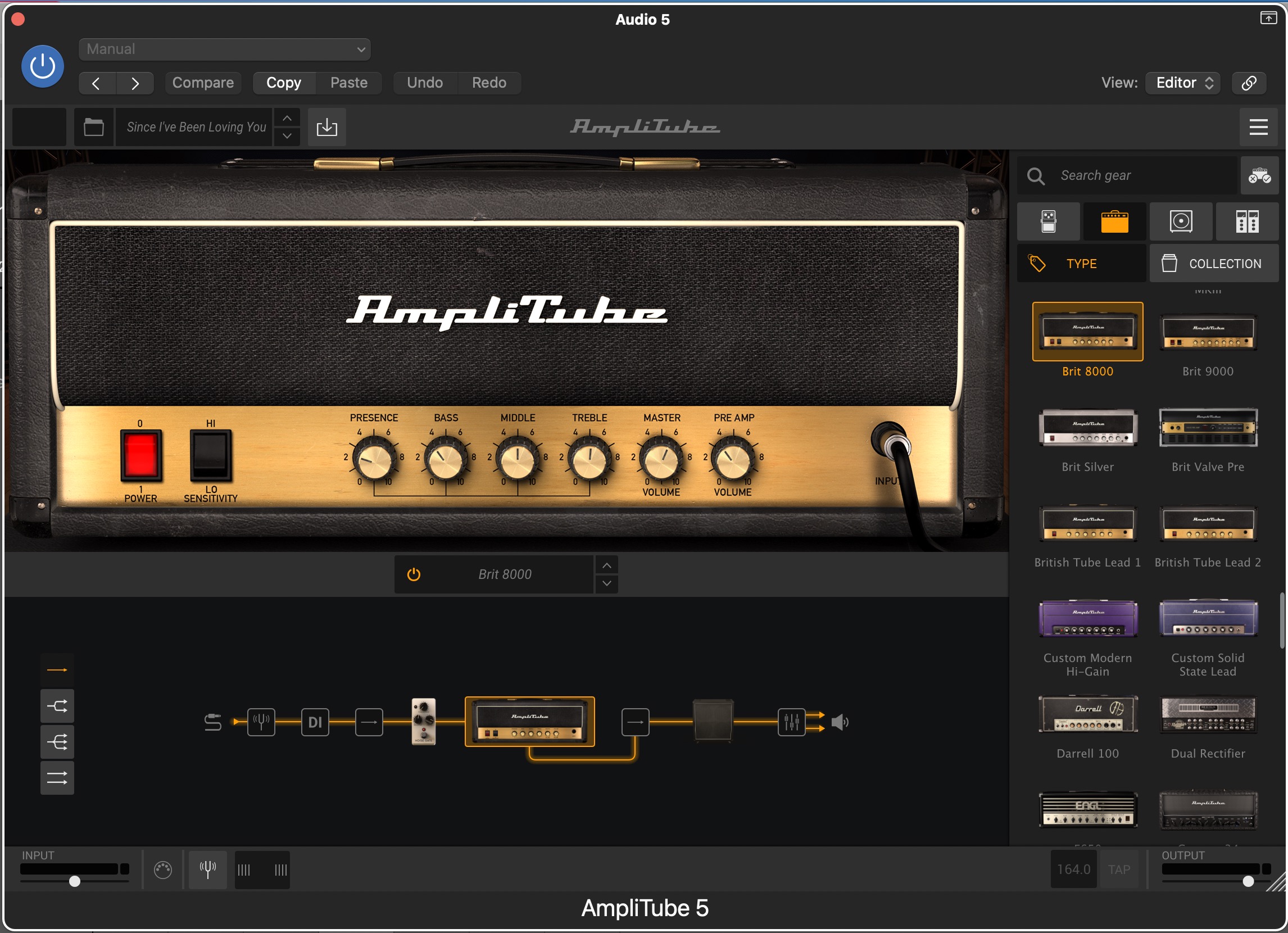Switch to the rack effects gear tab
The image size is (1288, 933).
[1247, 221]
